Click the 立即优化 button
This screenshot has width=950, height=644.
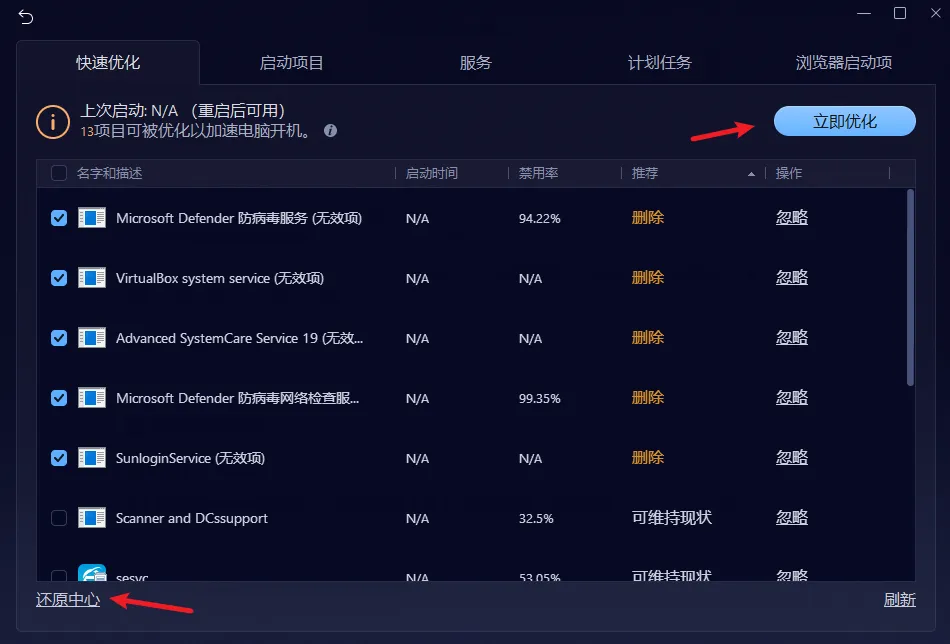845,121
